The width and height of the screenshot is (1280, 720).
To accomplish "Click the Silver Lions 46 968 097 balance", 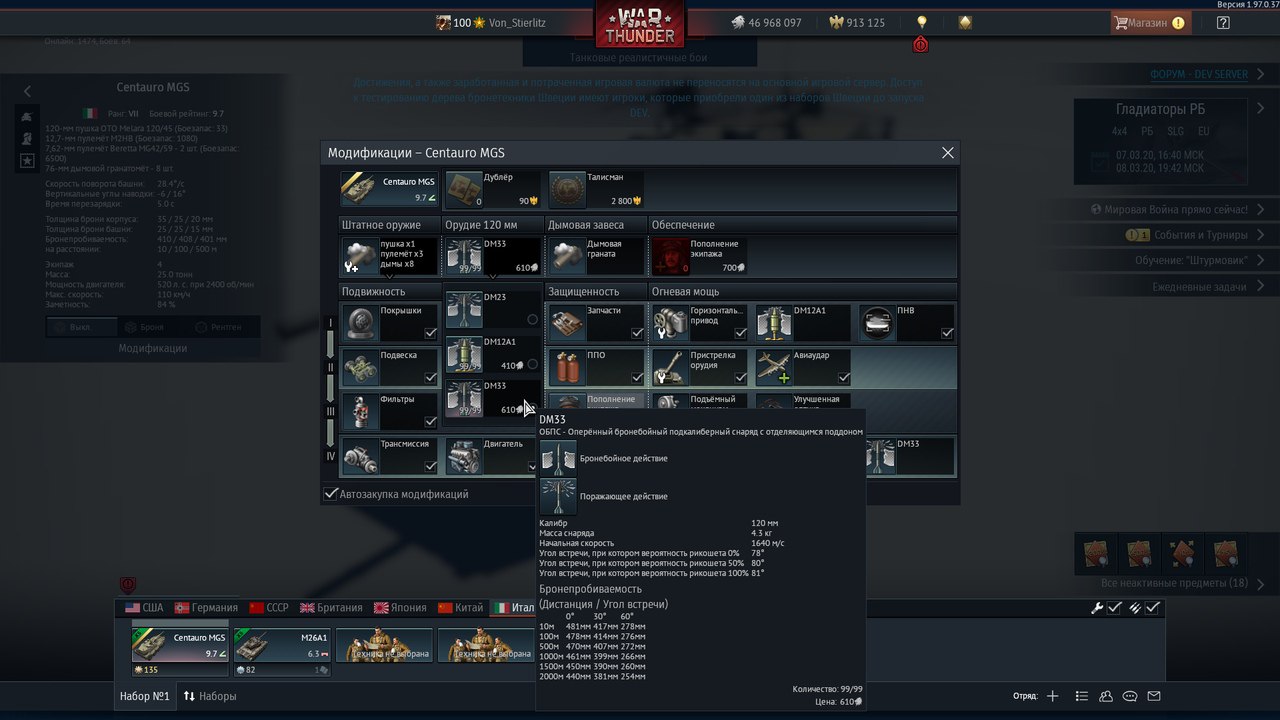I will click(x=765, y=22).
